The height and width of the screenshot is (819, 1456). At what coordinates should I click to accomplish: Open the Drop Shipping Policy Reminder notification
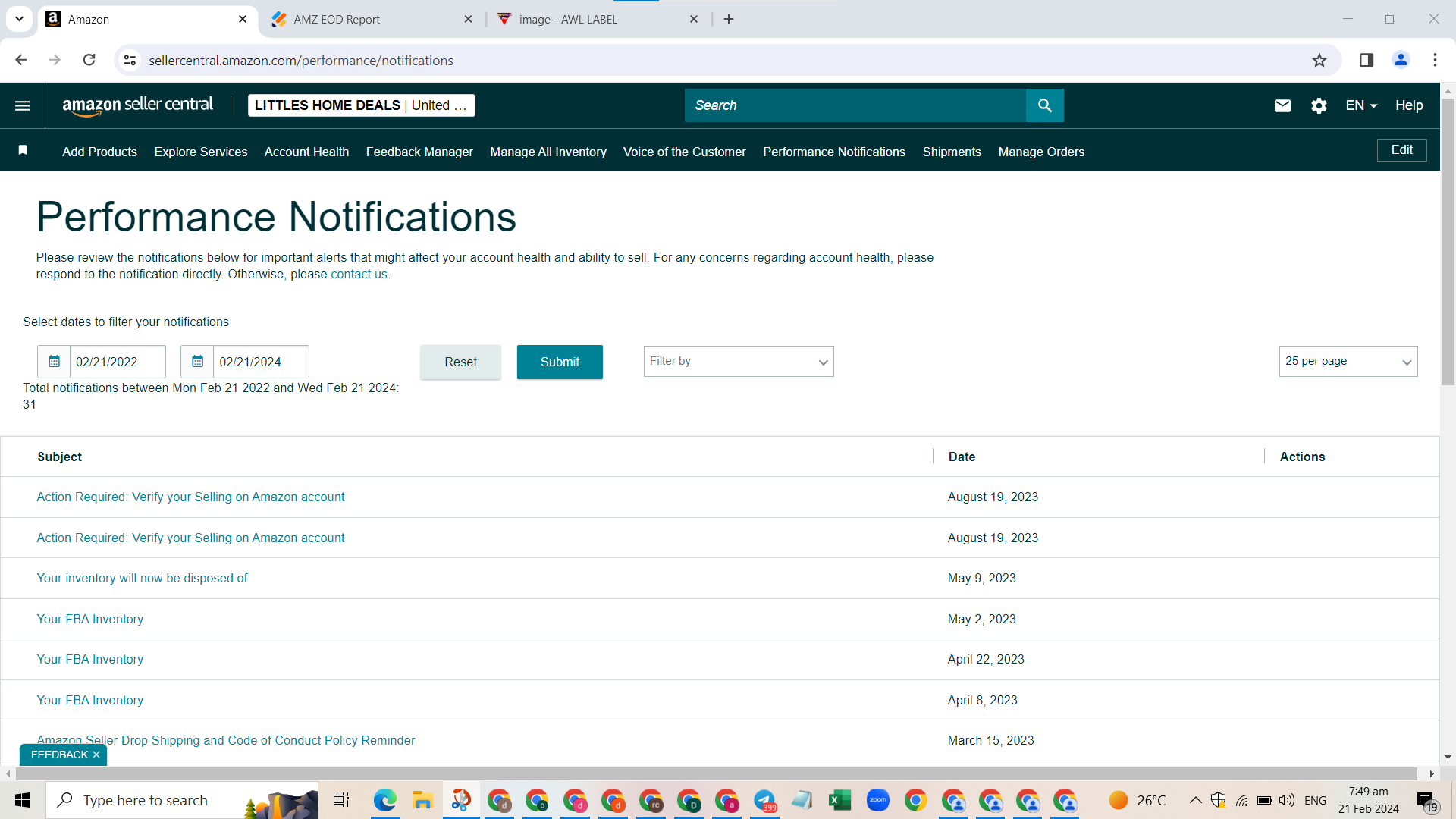pos(225,740)
